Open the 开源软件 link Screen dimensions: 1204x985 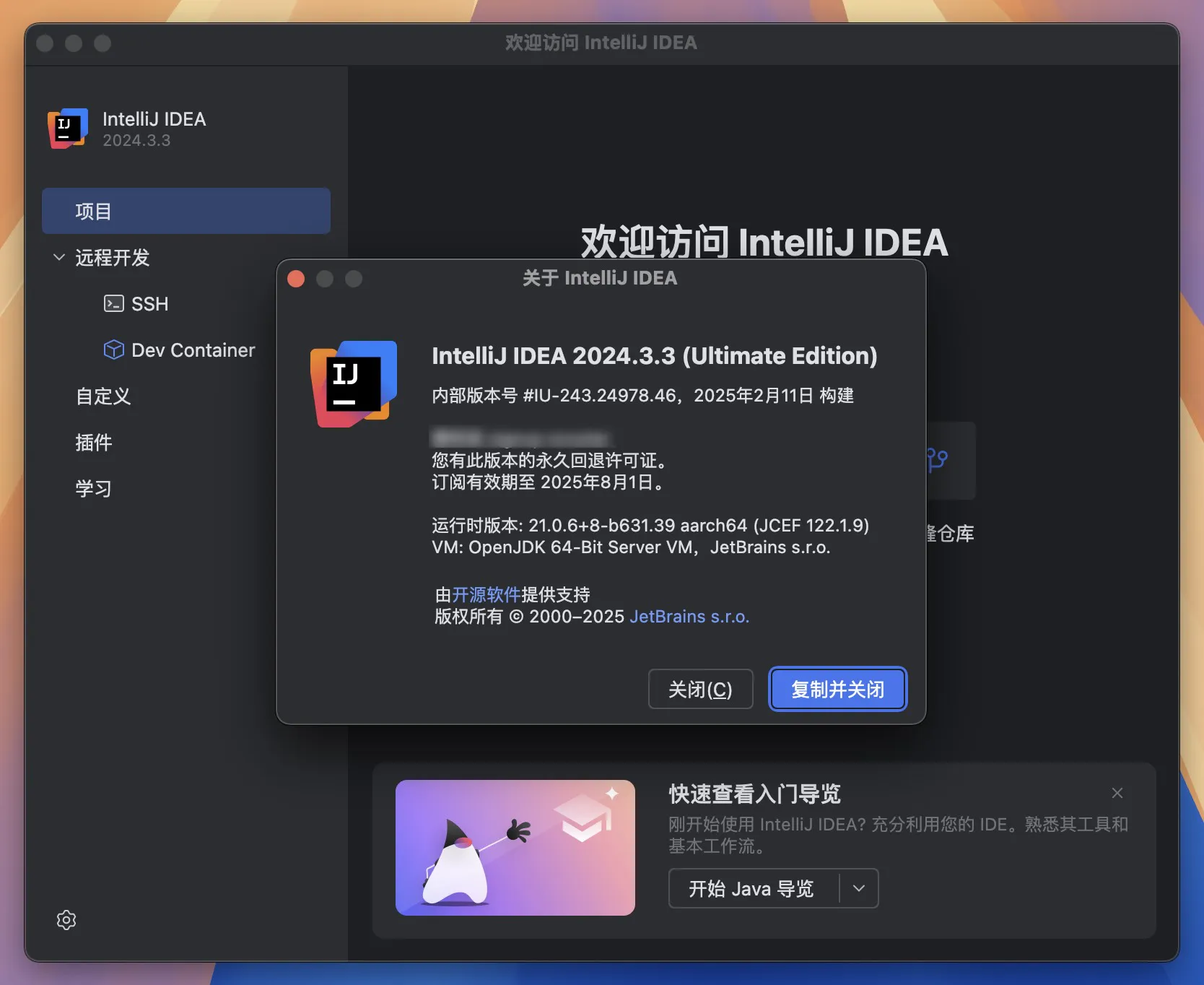[487, 594]
